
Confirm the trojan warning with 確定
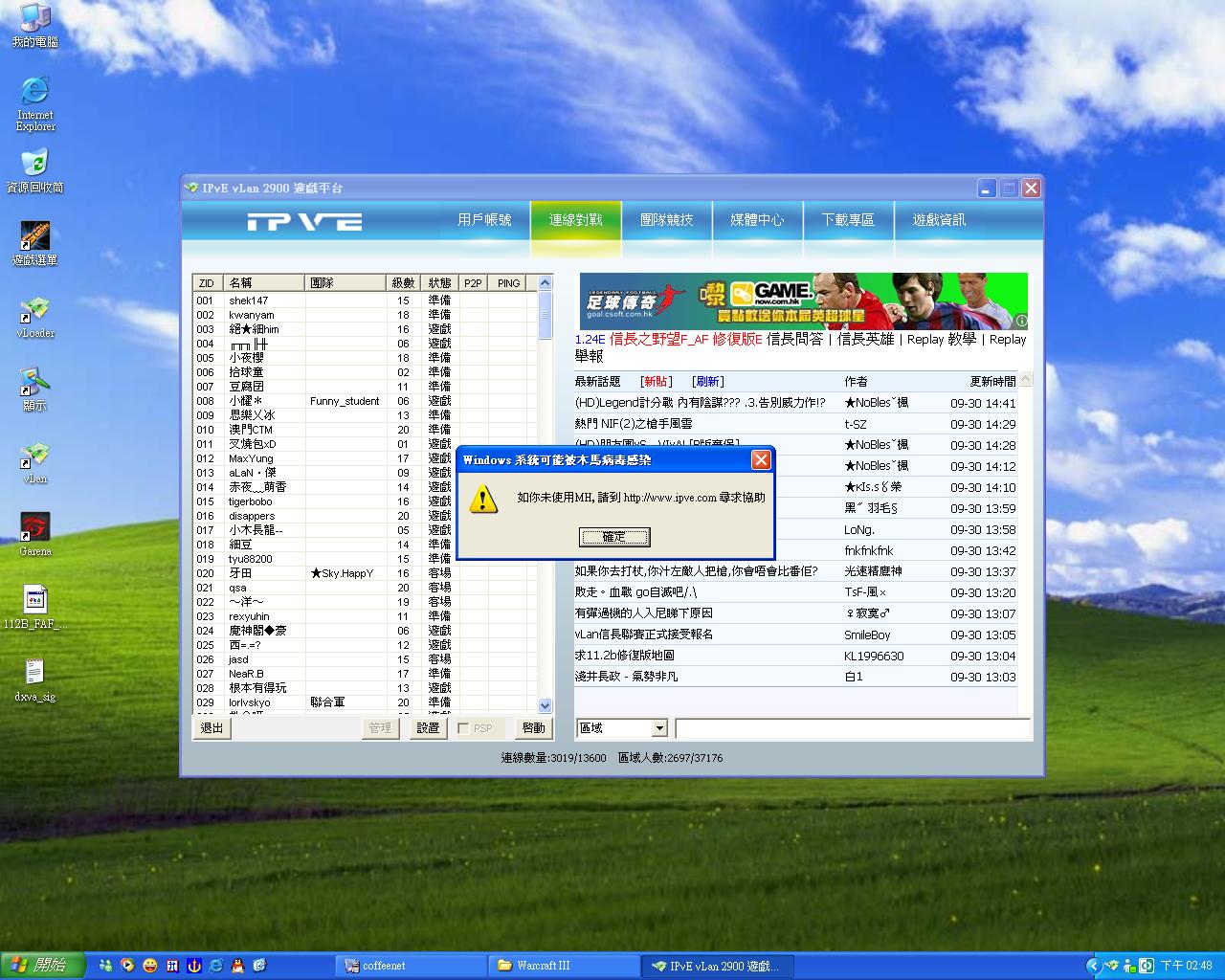(x=614, y=537)
